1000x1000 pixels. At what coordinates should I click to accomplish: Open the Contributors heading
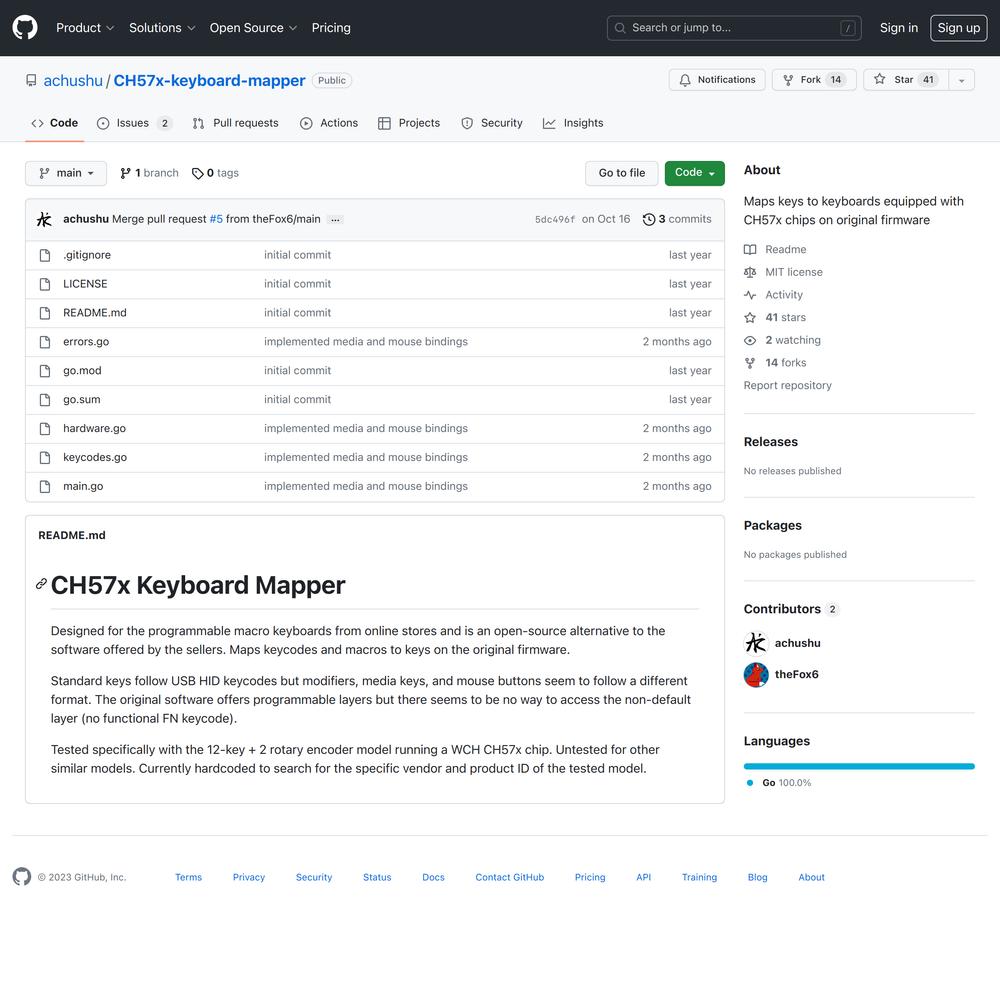click(x=790, y=609)
